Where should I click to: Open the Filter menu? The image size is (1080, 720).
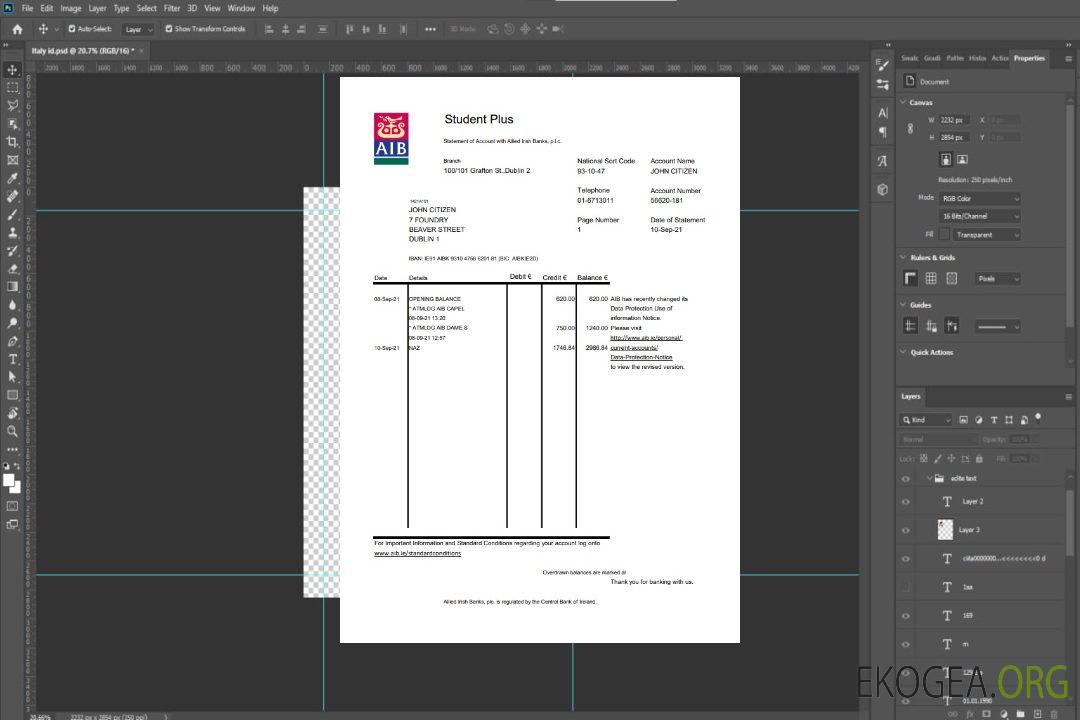click(x=172, y=8)
